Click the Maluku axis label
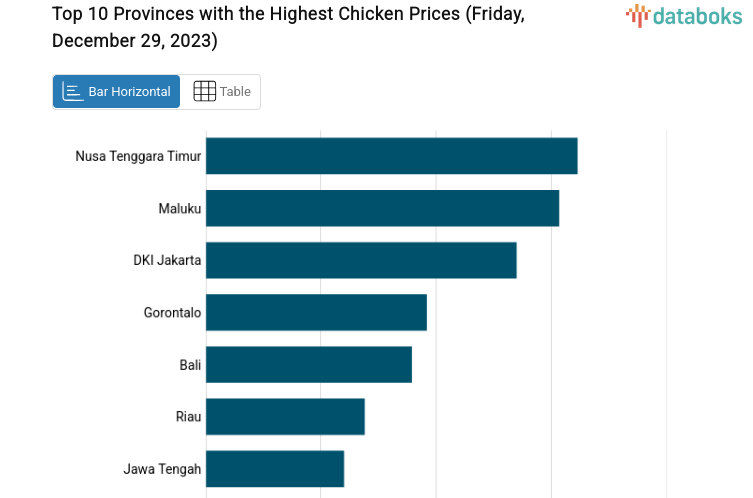This screenshot has width=753, height=498. (180, 208)
